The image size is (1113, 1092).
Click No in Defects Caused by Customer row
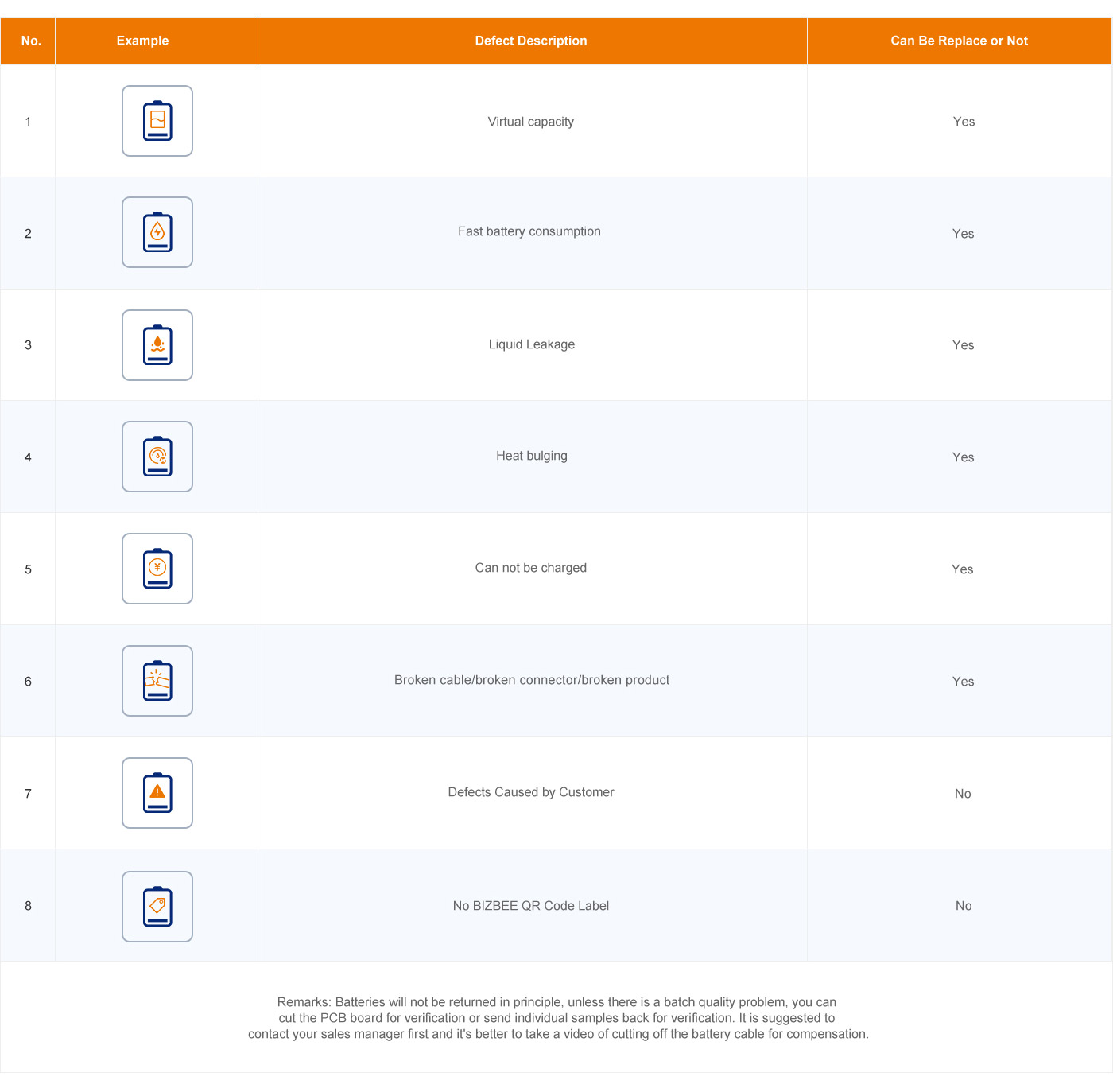point(963,794)
